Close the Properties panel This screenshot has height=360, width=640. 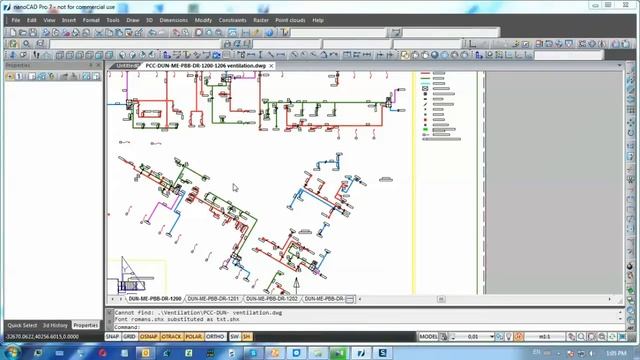tap(98, 65)
